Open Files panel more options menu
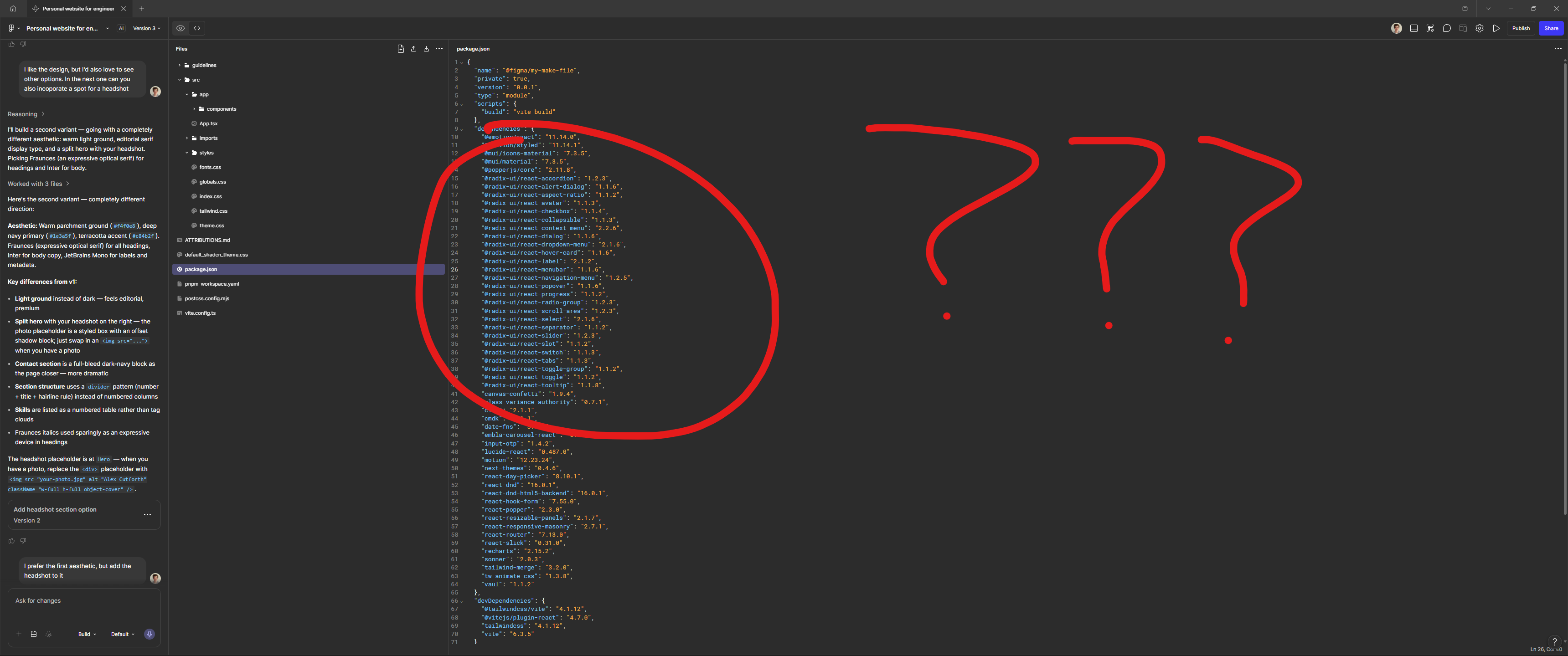 (x=439, y=49)
